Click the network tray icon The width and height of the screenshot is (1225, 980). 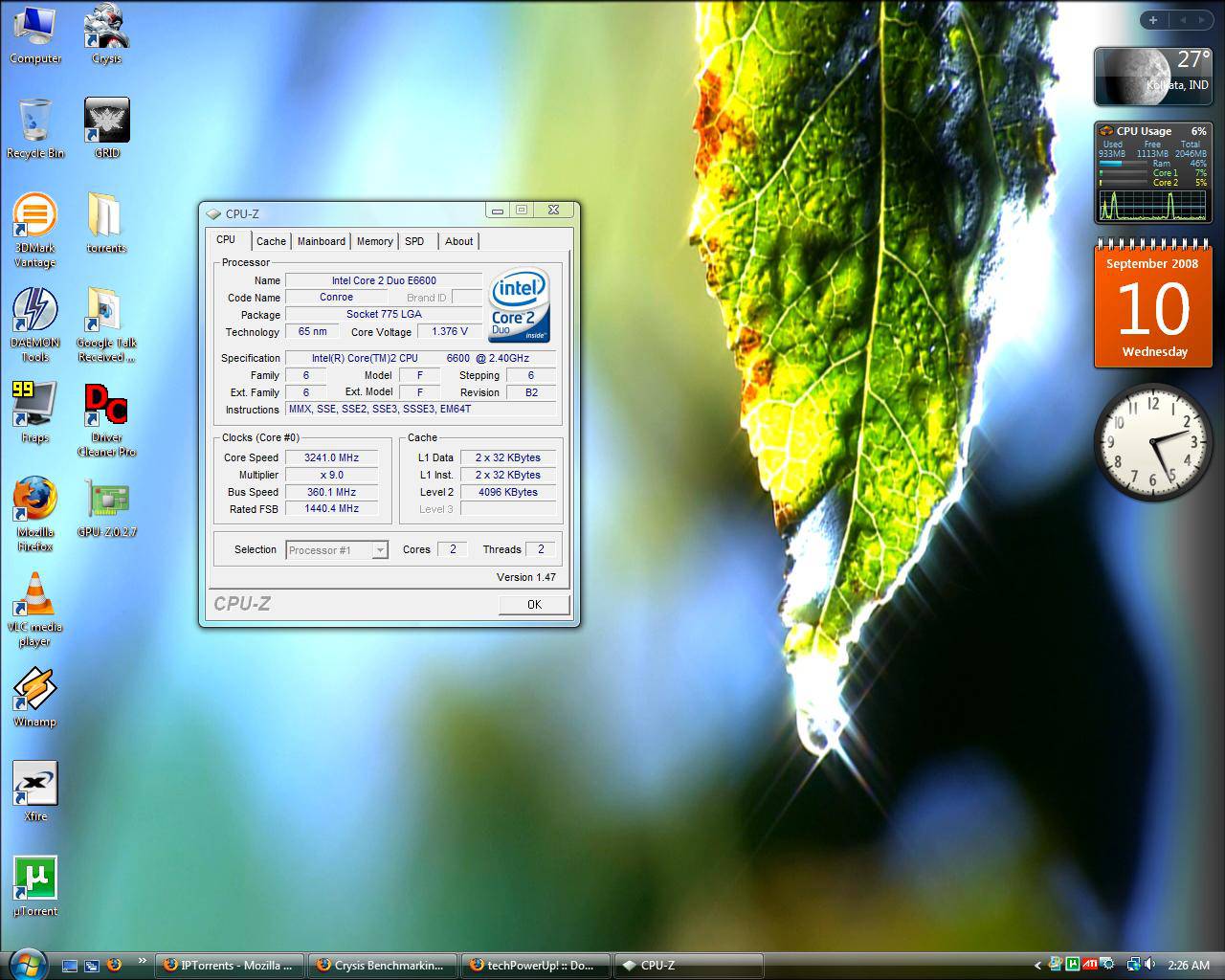coord(1133,965)
